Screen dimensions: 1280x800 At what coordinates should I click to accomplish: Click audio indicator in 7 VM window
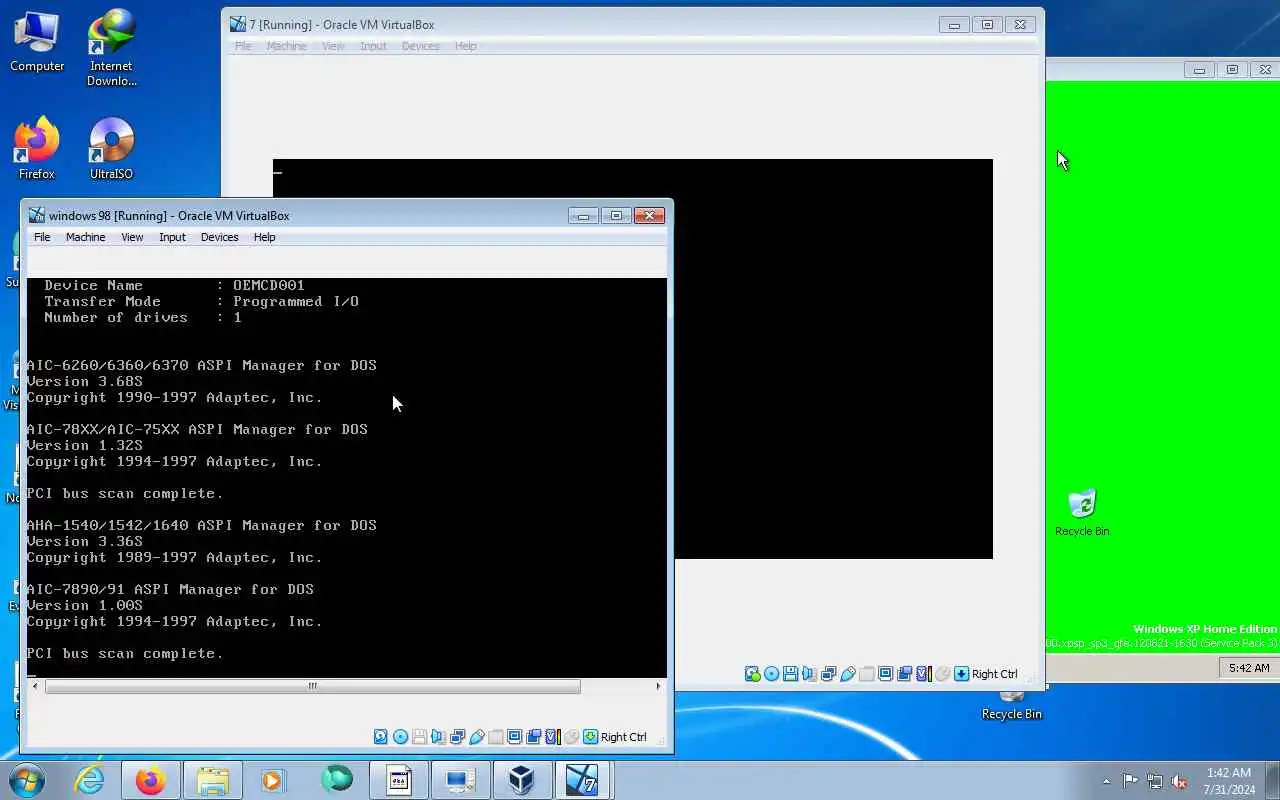[809, 674]
